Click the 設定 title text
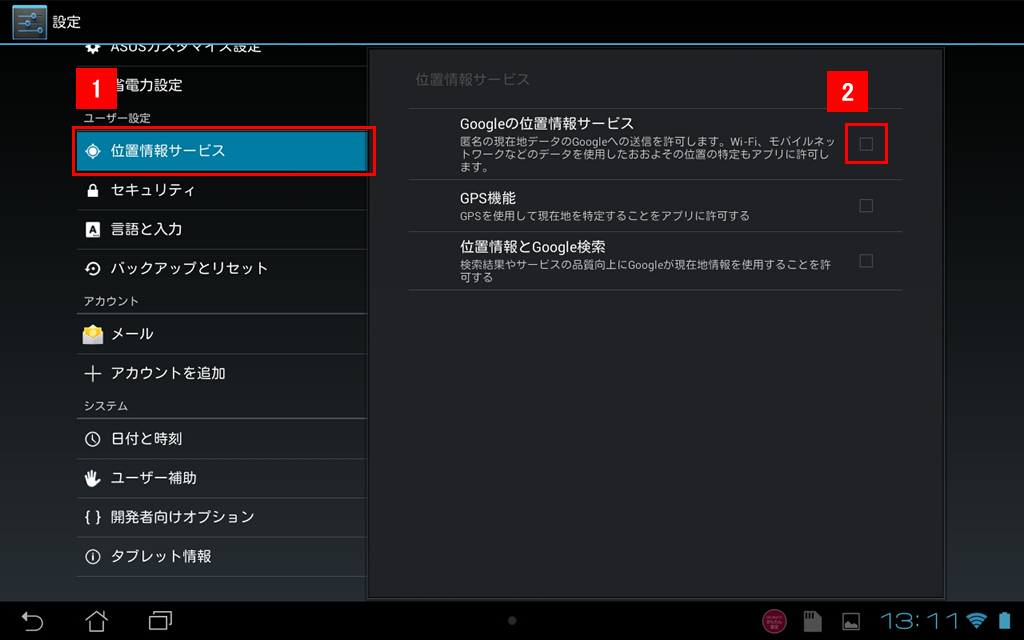Image resolution: width=1024 pixels, height=640 pixels. (67, 22)
